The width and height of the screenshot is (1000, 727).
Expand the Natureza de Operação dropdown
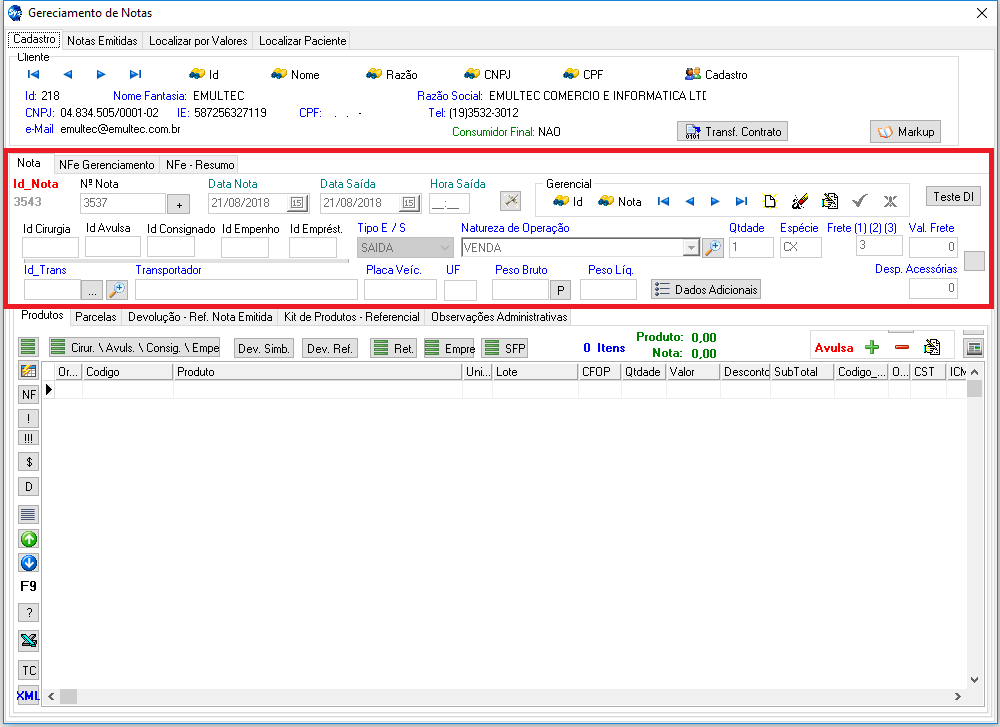click(x=690, y=248)
